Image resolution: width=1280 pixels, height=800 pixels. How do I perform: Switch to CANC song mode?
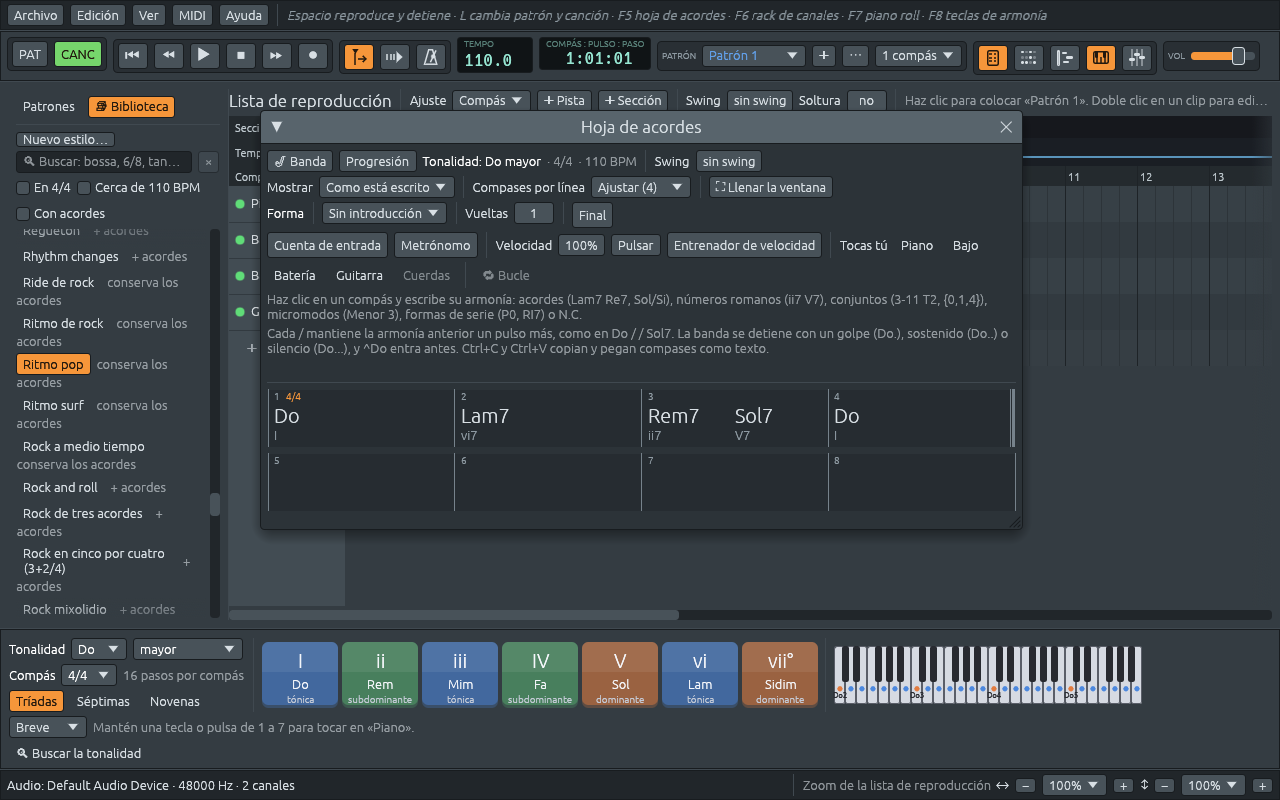78,54
